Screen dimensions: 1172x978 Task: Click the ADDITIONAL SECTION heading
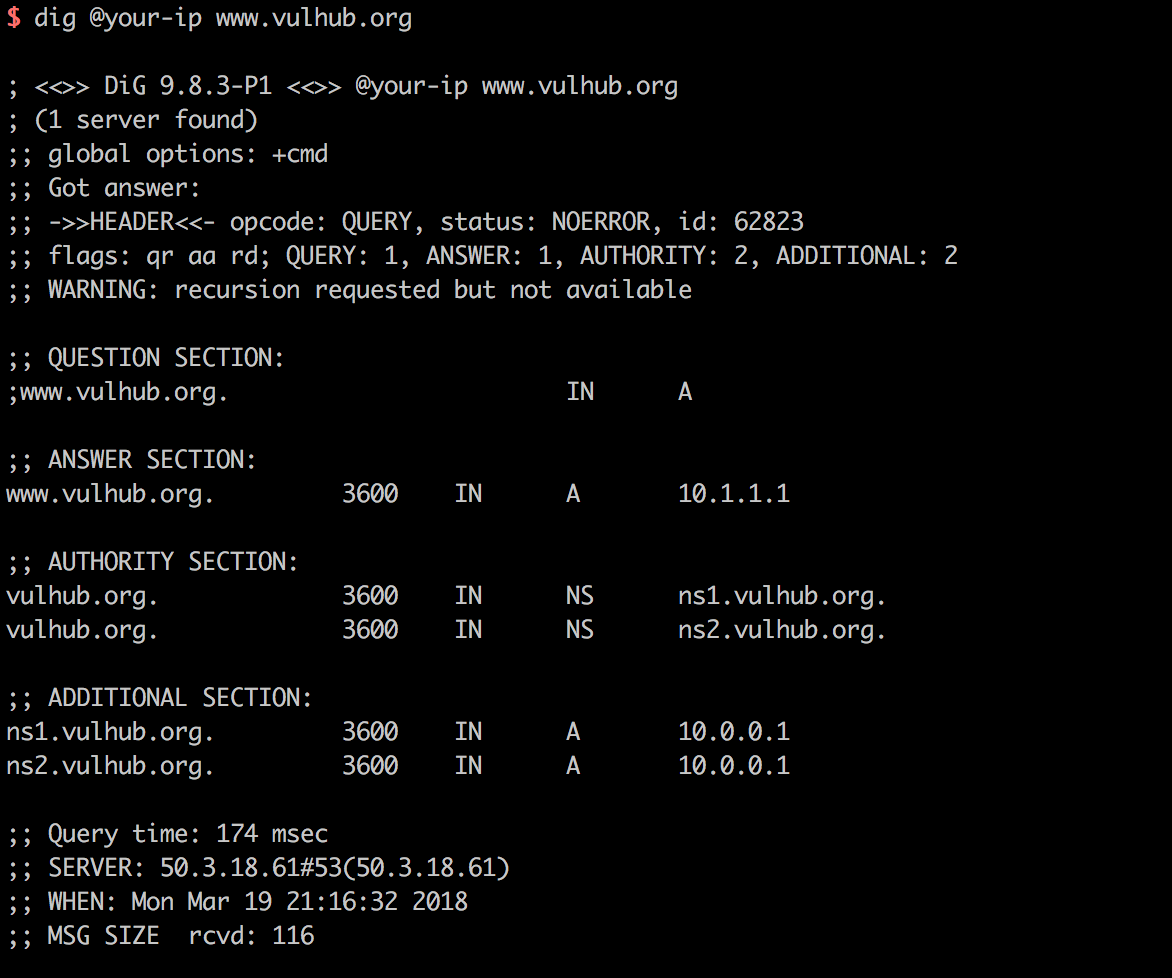[x=159, y=698]
